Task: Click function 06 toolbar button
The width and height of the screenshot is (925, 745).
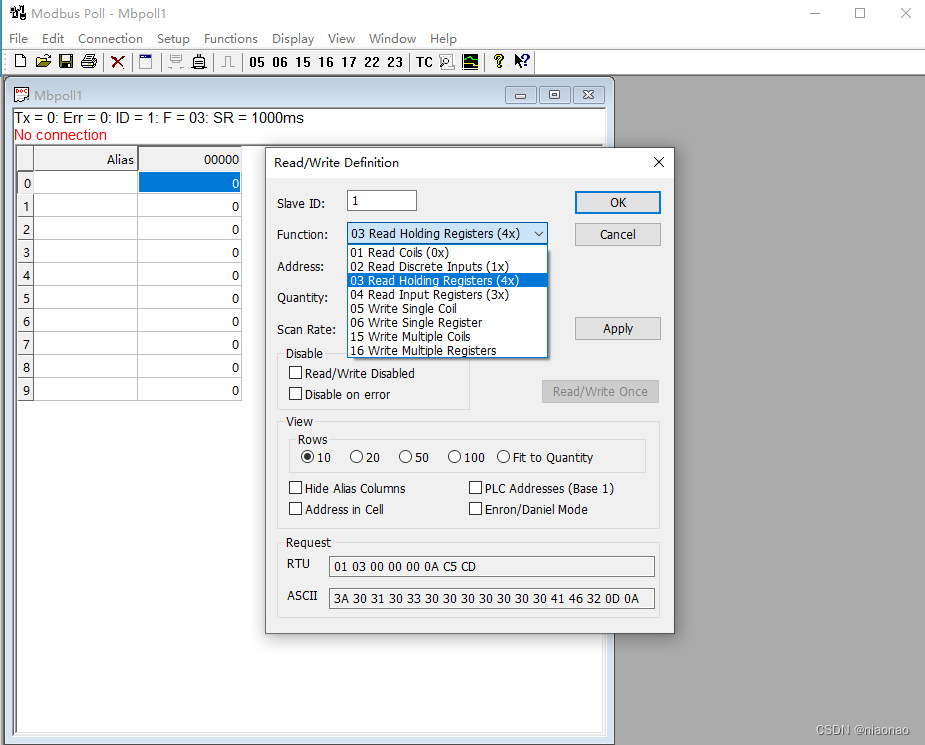Action: click(x=280, y=62)
